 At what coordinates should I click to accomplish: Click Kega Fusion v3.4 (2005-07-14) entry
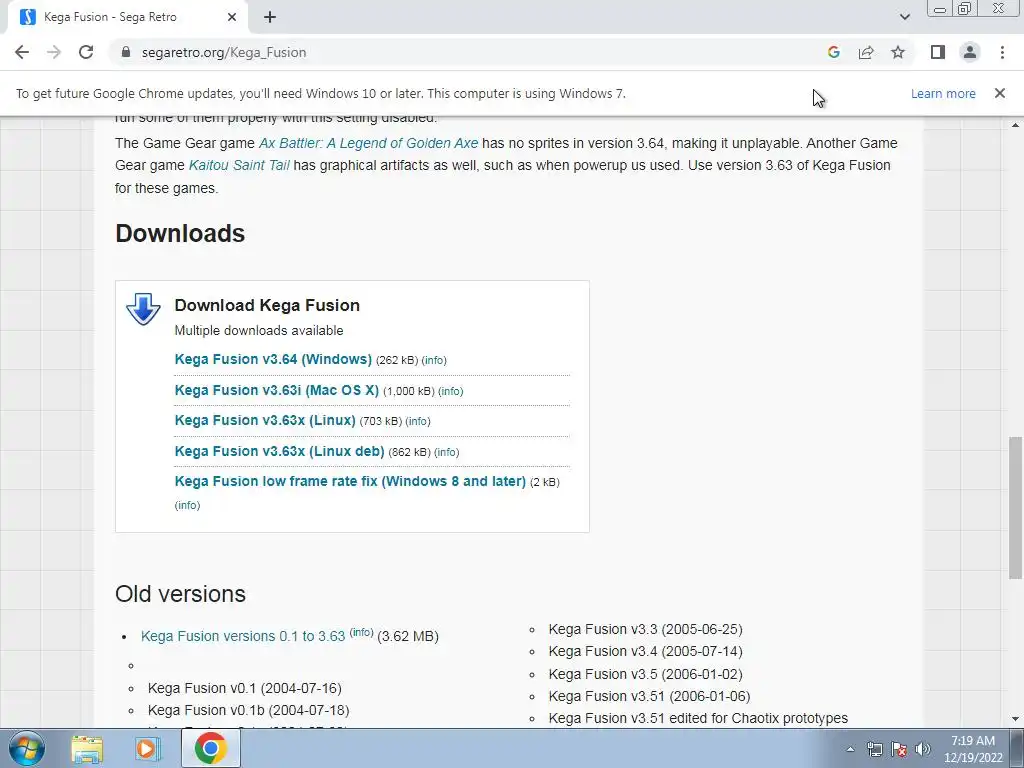coord(645,651)
